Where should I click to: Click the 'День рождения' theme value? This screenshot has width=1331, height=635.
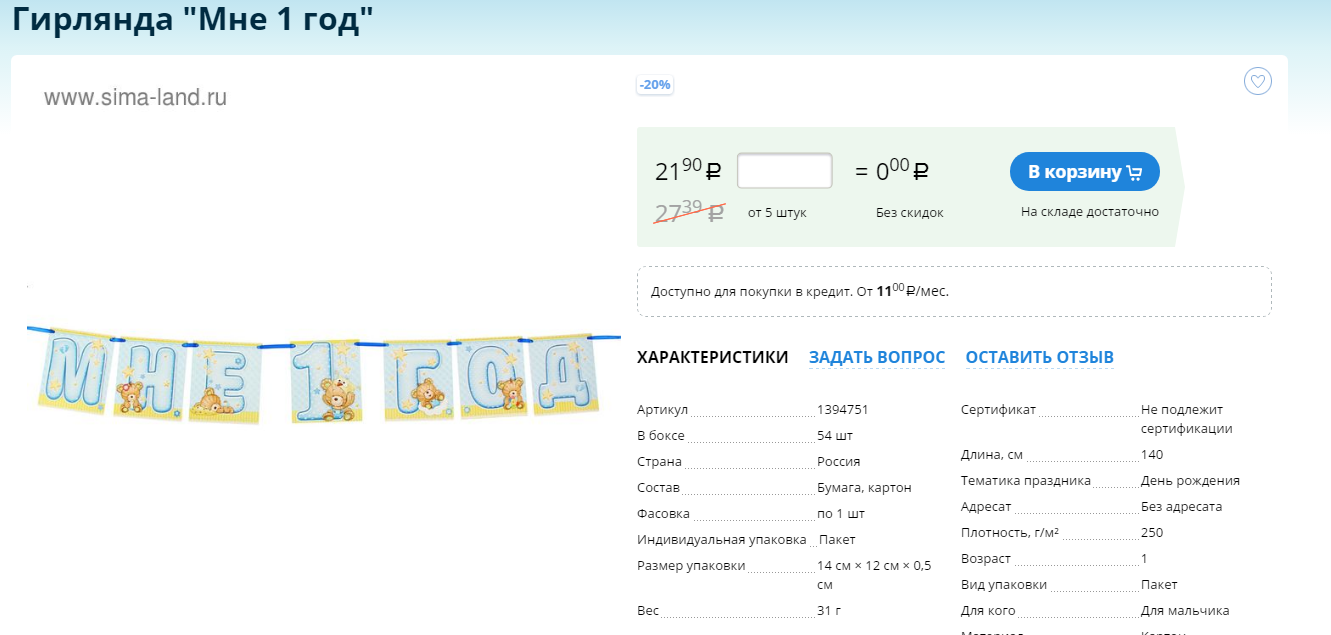[1190, 481]
